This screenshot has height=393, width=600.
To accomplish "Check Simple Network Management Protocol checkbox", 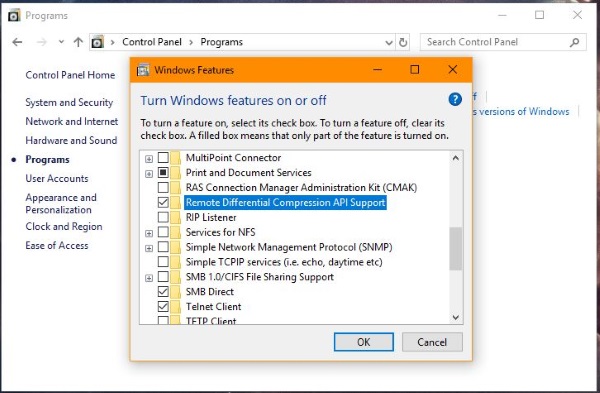I will click(163, 247).
